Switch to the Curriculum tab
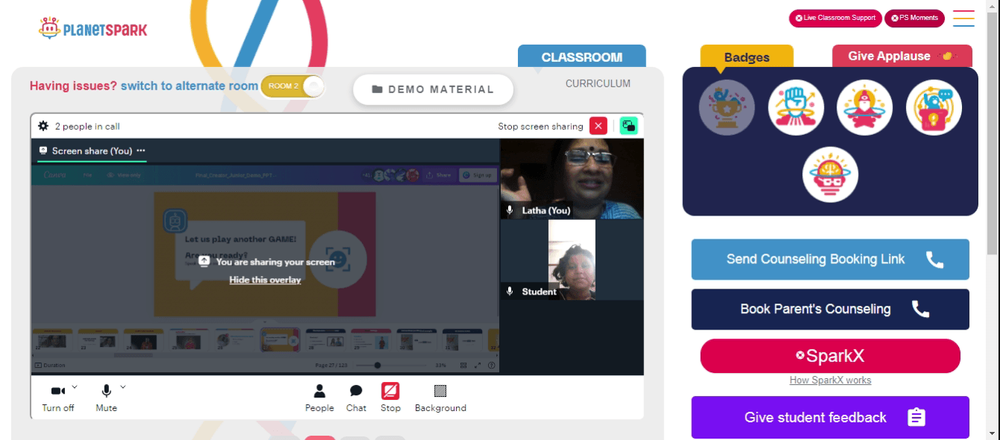The width and height of the screenshot is (1000, 440). 598,84
